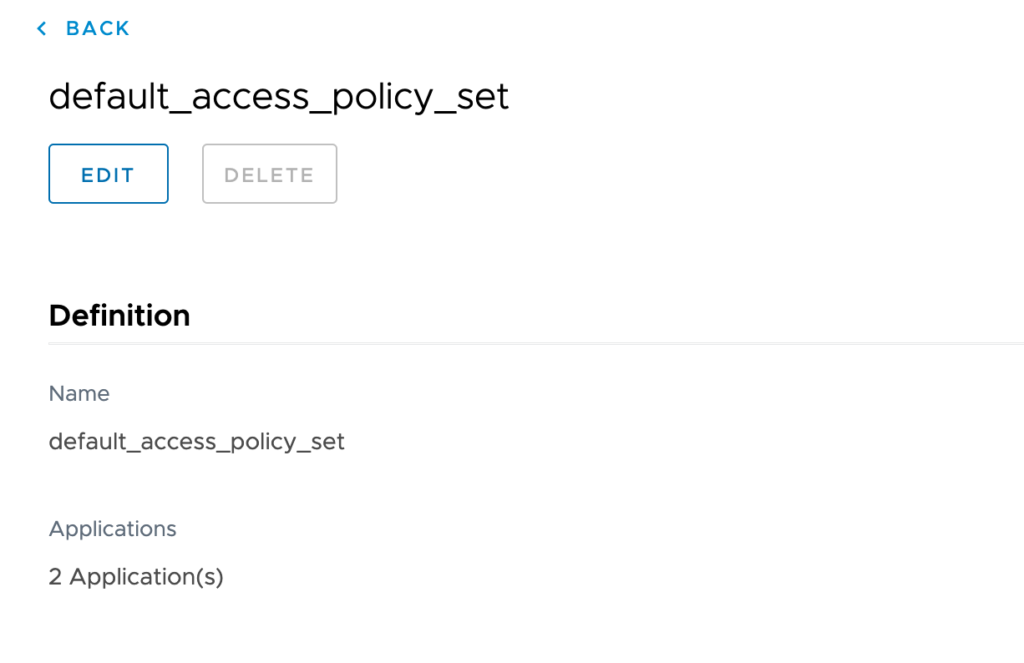Edit the default_access_policy_set policy

108,175
